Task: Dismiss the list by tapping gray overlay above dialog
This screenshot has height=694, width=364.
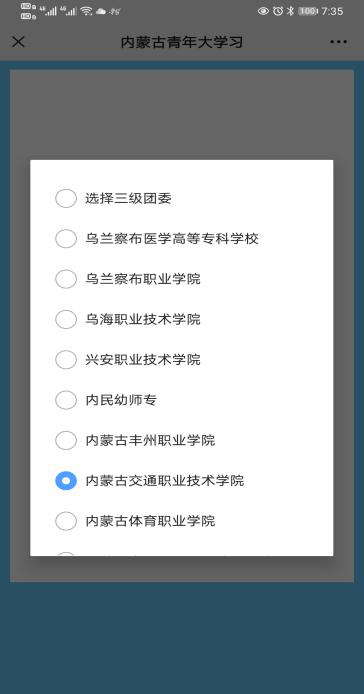Action: (x=182, y=115)
